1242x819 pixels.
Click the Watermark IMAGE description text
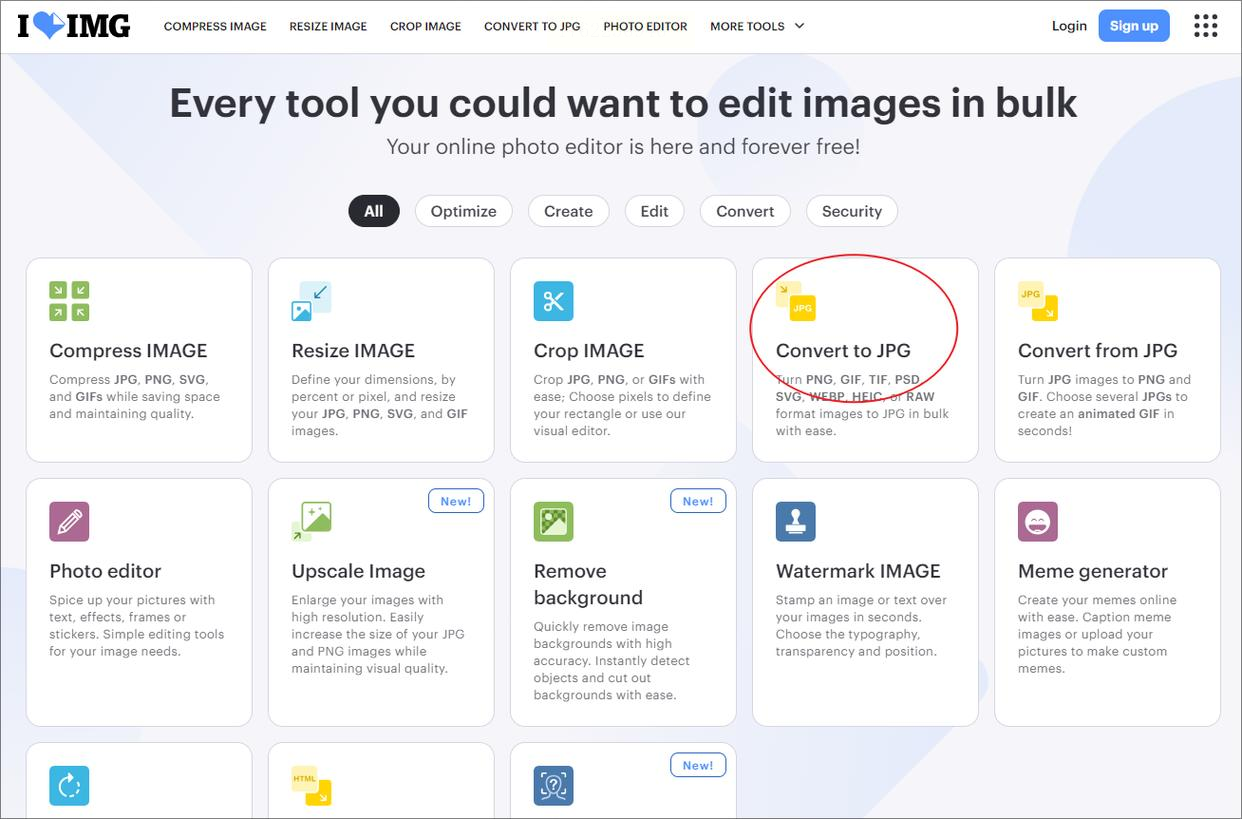(861, 626)
